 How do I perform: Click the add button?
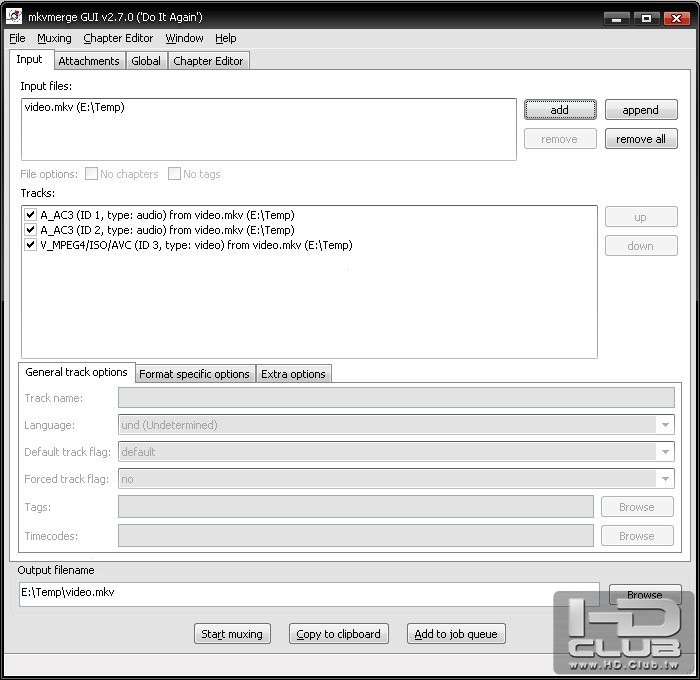coord(560,110)
